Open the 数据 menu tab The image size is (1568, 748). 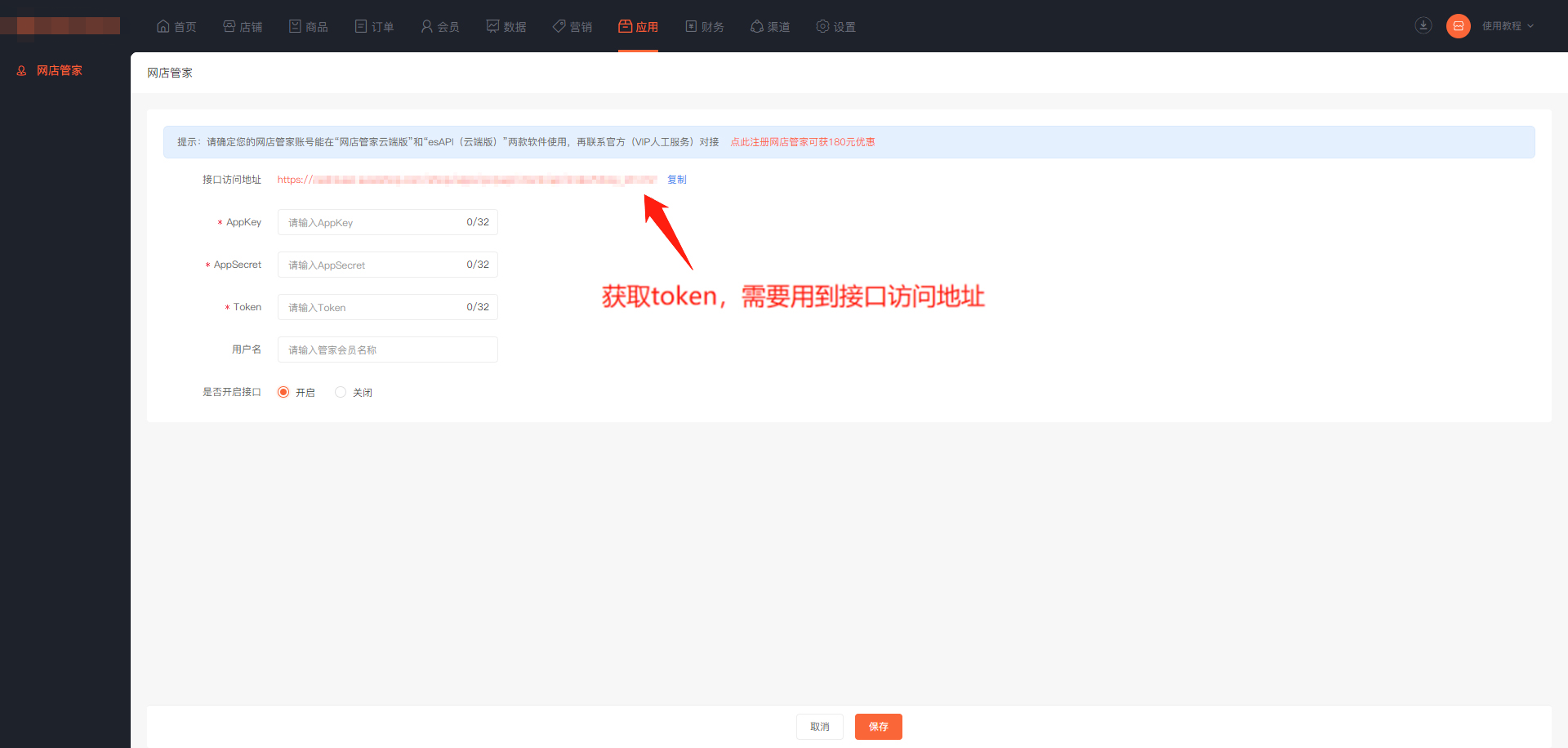[x=506, y=26]
